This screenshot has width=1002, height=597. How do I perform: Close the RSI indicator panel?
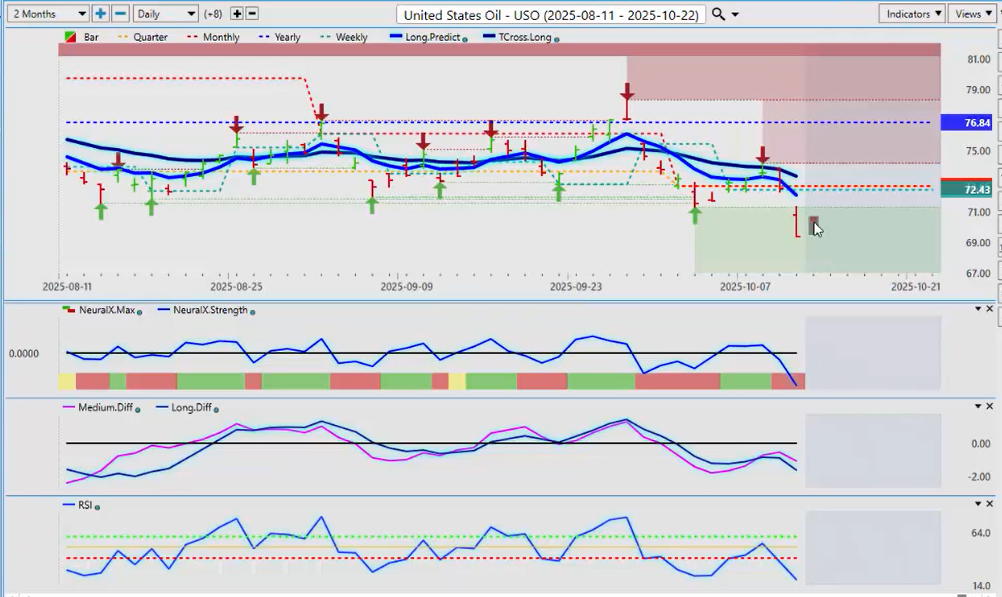tap(990, 504)
